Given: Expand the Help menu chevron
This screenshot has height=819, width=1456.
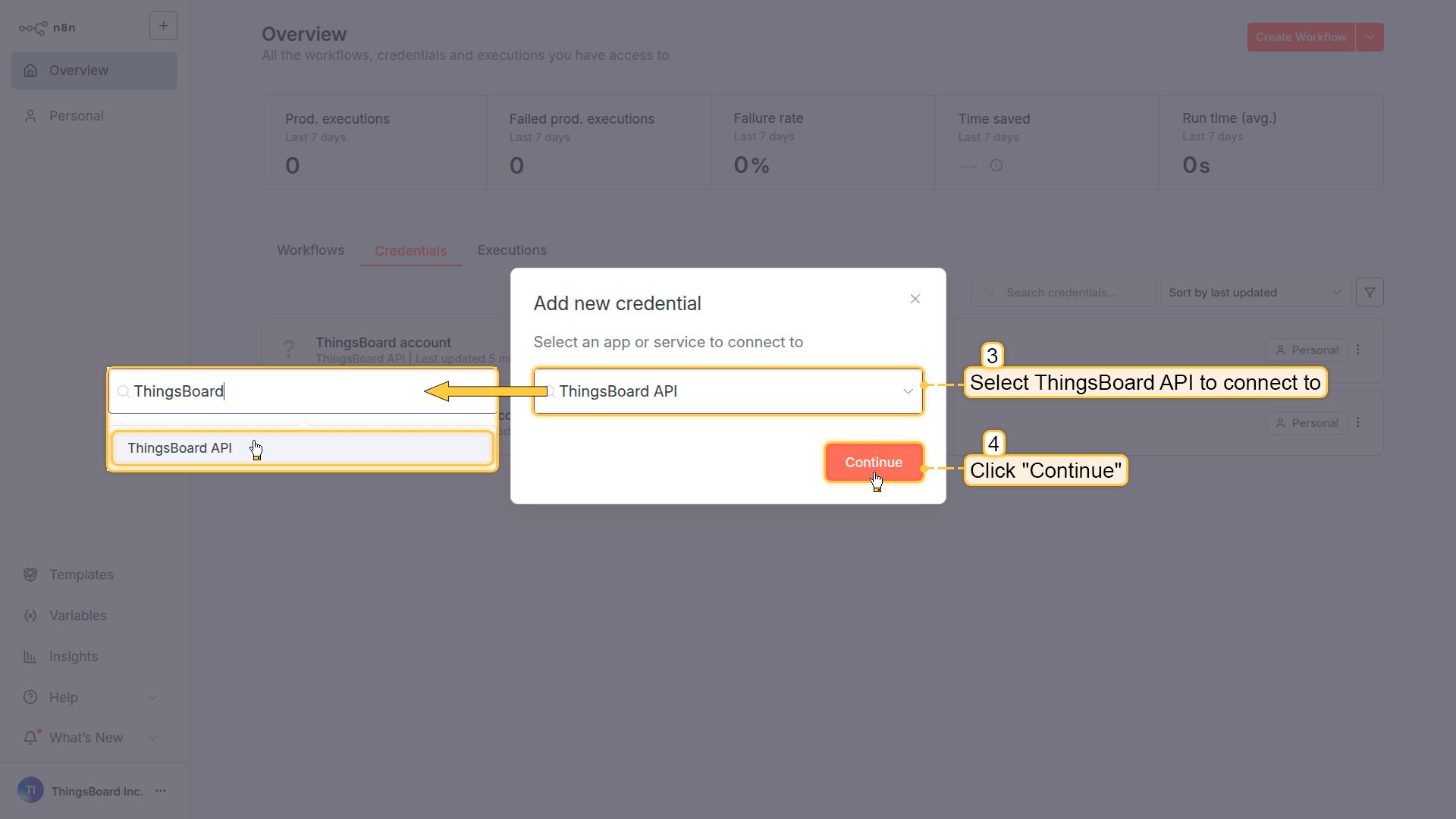Looking at the screenshot, I should click(152, 698).
